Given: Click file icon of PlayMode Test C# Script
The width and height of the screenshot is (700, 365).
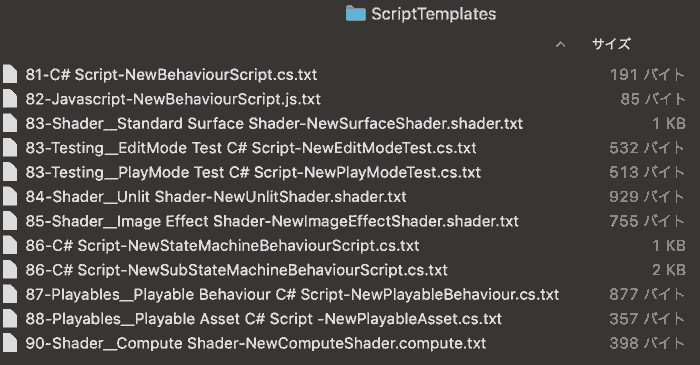Looking at the screenshot, I should click(10, 172).
